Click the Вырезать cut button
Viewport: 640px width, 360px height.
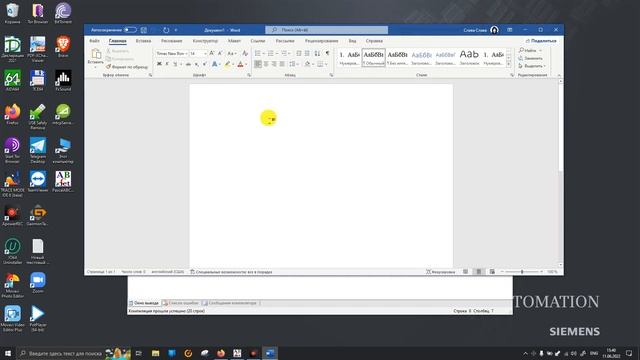[118, 51]
